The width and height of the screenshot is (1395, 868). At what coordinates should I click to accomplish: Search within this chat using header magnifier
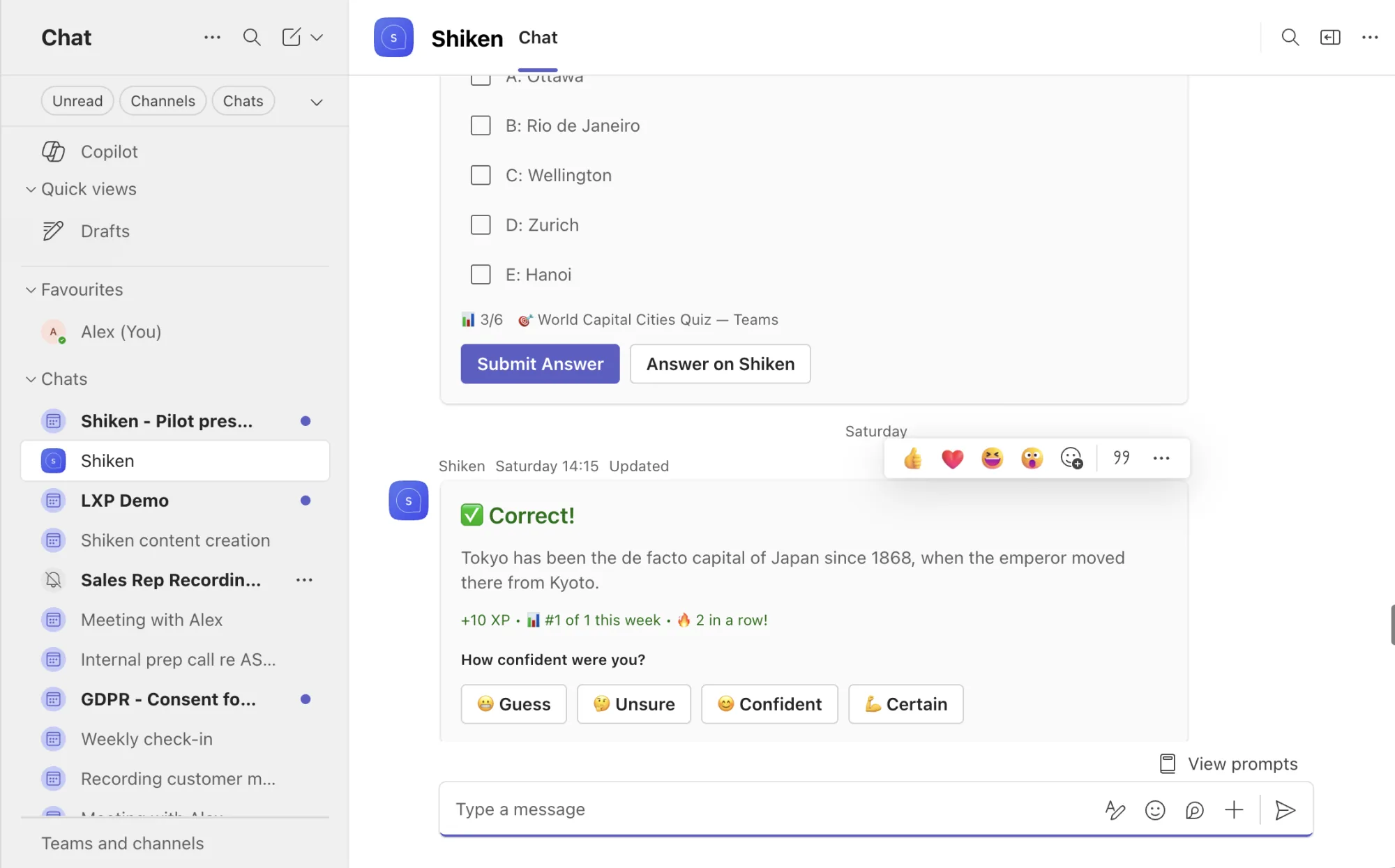[x=1290, y=37]
